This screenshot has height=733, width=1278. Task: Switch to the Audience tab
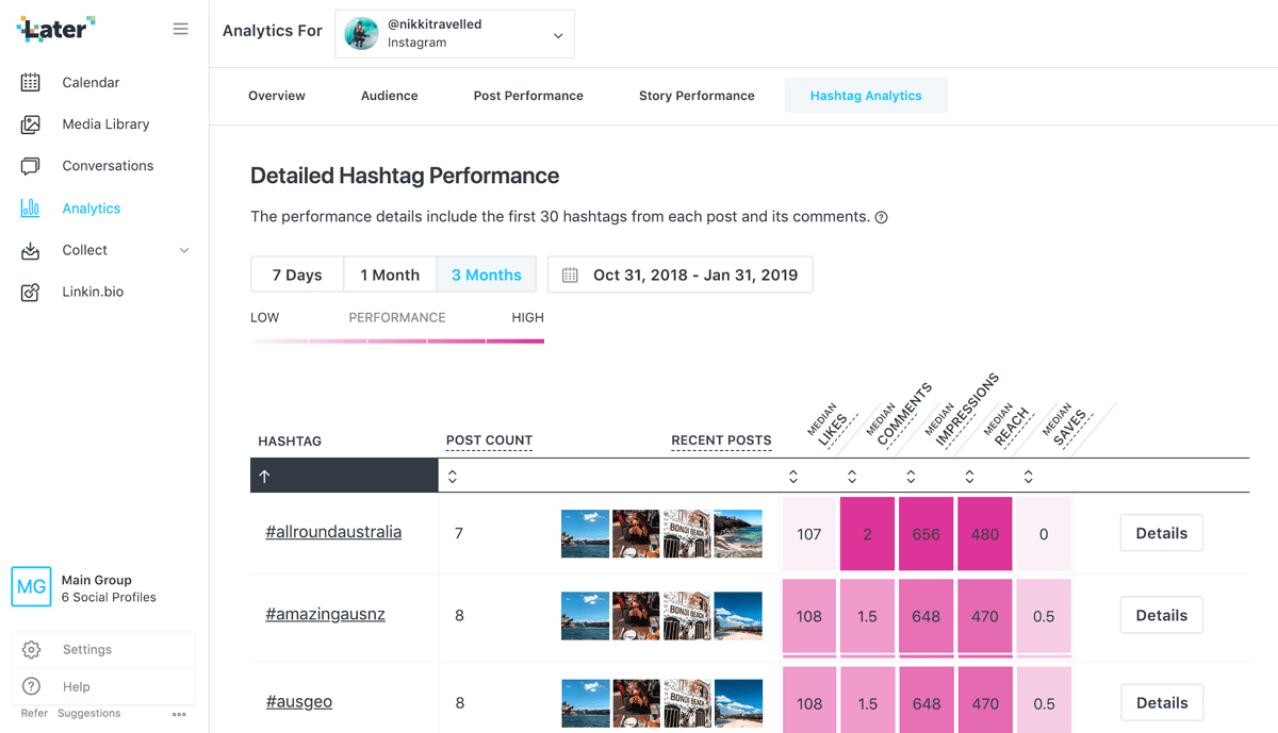[x=389, y=95]
